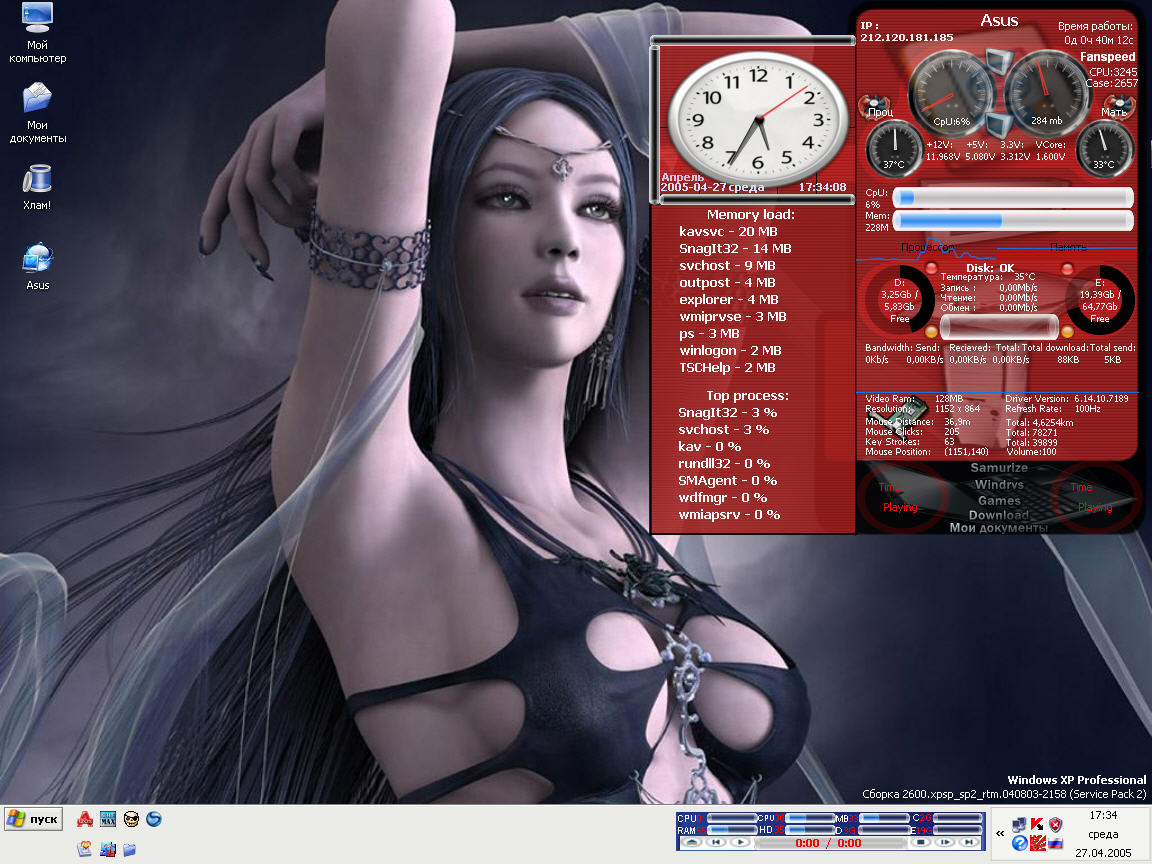Click the 37°C processor temperature gauge
1152x864 pixels.
click(894, 148)
